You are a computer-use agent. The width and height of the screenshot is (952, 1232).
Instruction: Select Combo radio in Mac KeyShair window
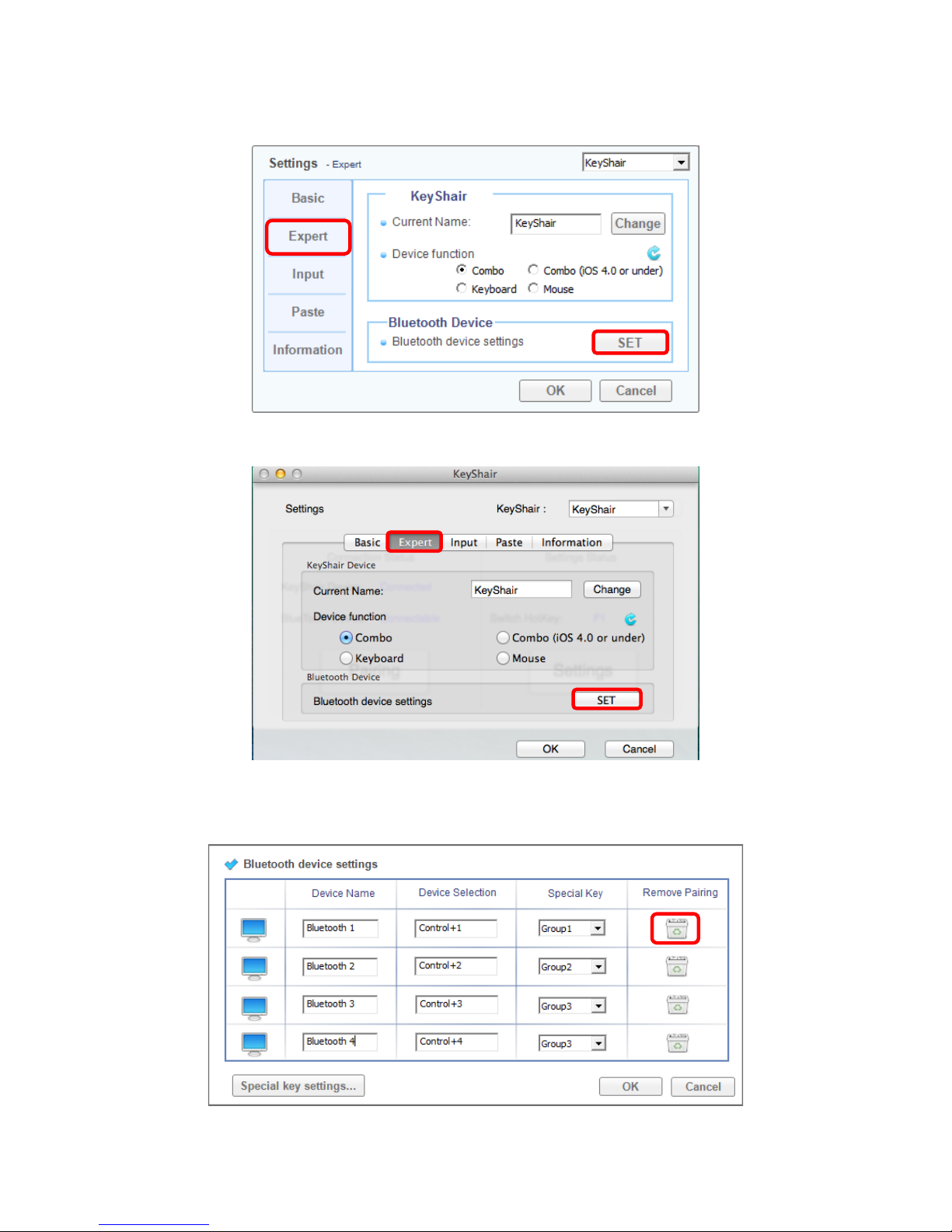click(346, 637)
